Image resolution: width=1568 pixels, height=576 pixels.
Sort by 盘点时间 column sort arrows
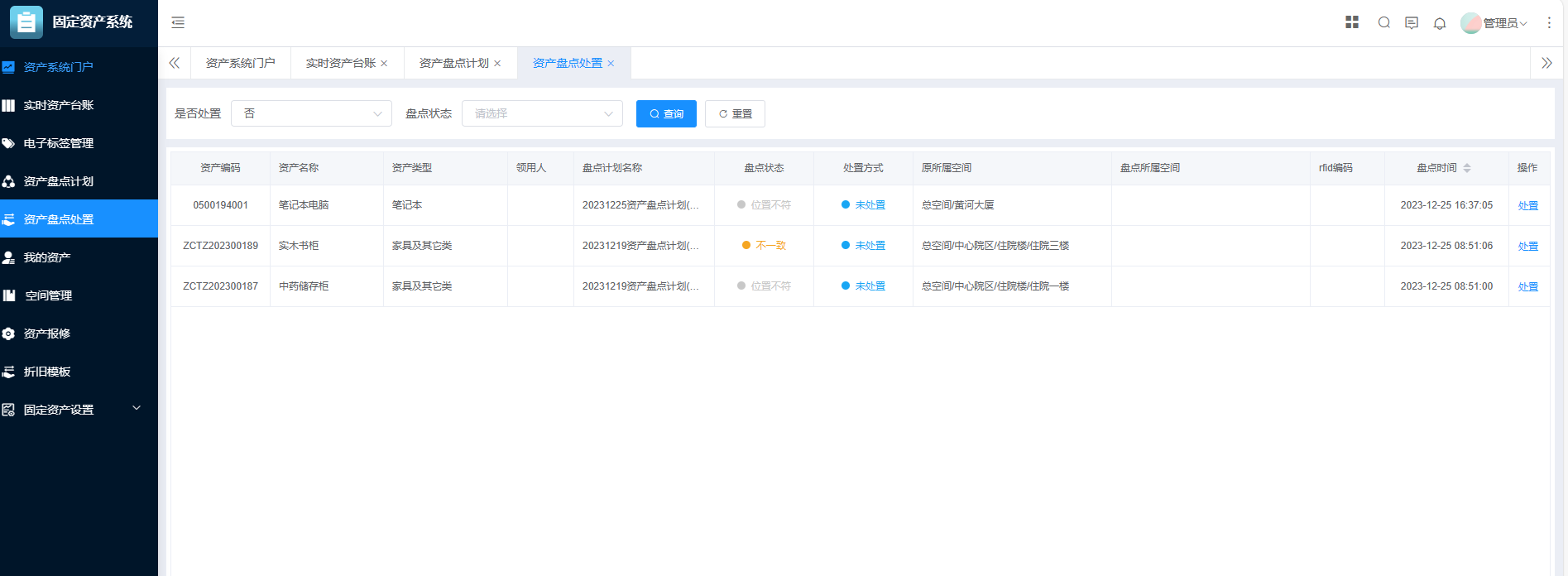[1467, 168]
